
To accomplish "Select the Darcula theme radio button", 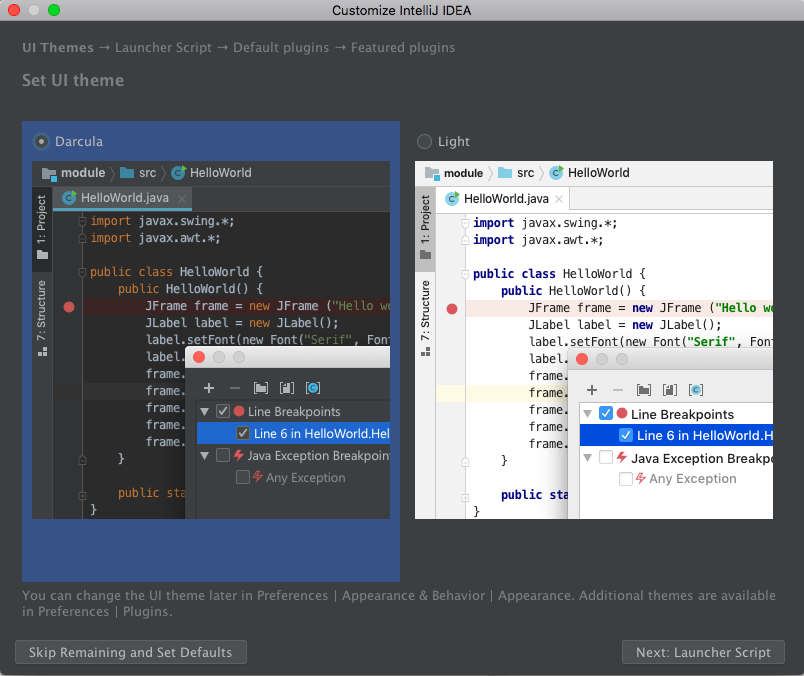I will pyautogui.click(x=41, y=142).
